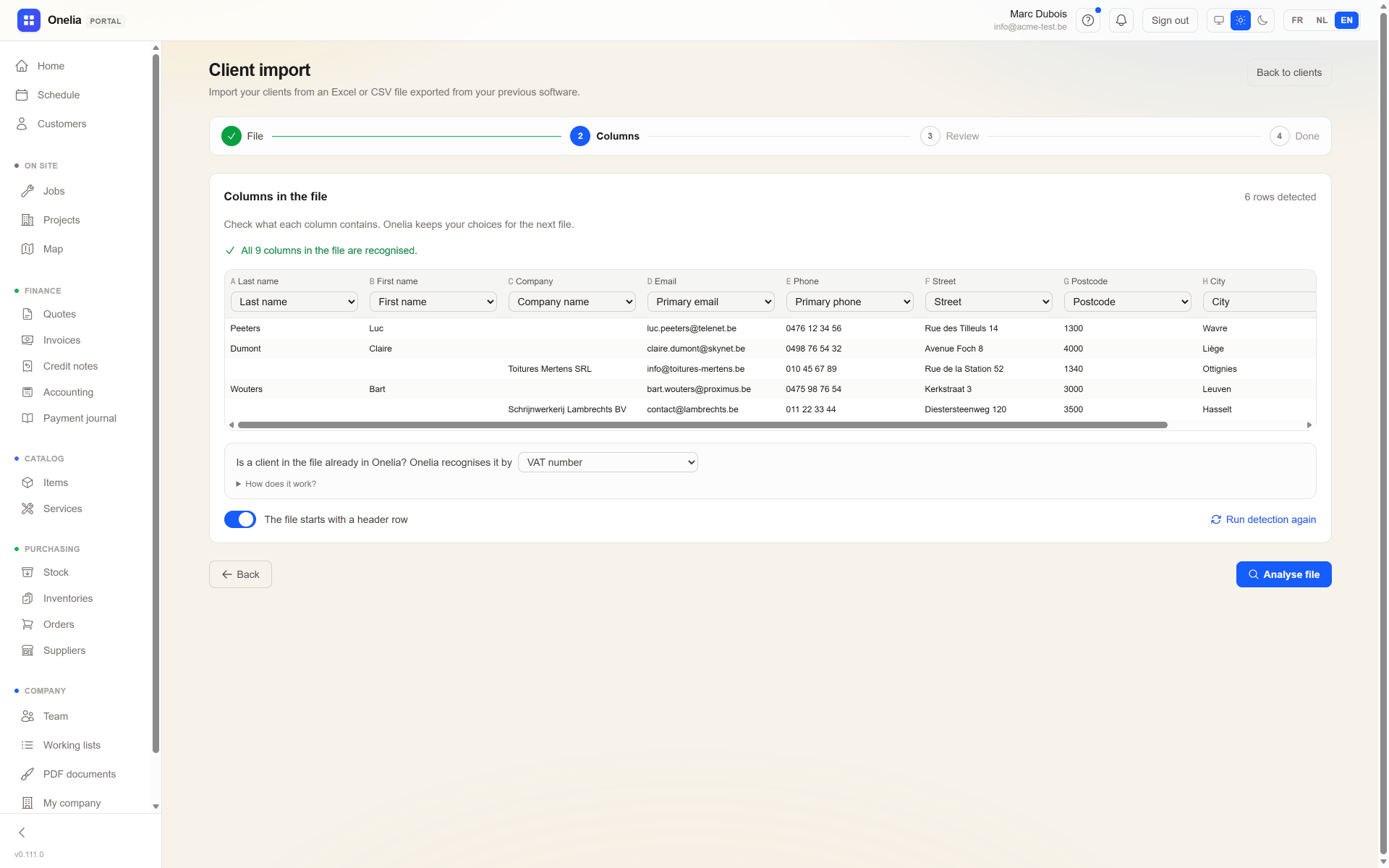Open the Stock archive icon
The width and height of the screenshot is (1389, 868).
point(27,572)
